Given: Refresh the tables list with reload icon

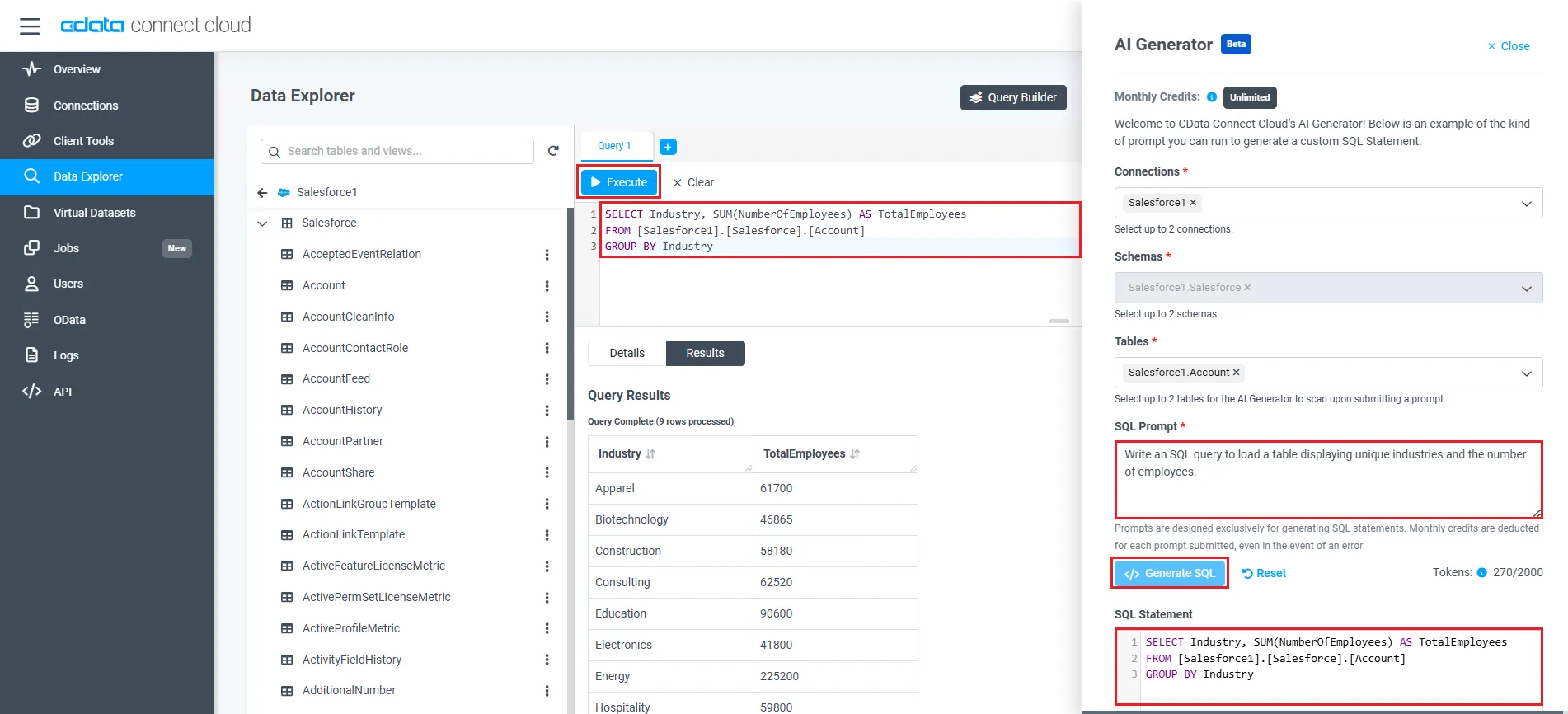Looking at the screenshot, I should [x=553, y=151].
